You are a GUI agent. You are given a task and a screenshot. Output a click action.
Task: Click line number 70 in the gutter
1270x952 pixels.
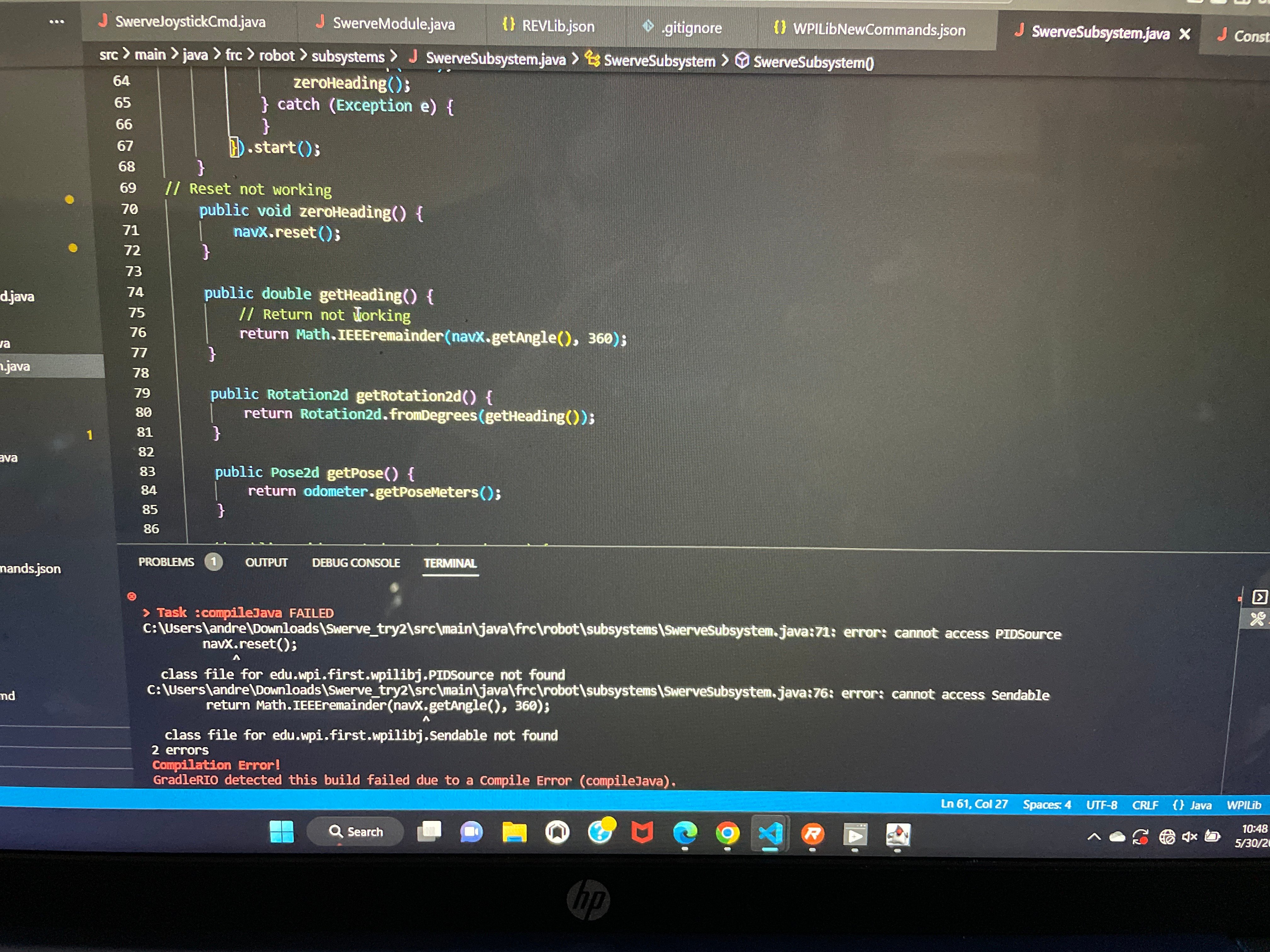[129, 209]
